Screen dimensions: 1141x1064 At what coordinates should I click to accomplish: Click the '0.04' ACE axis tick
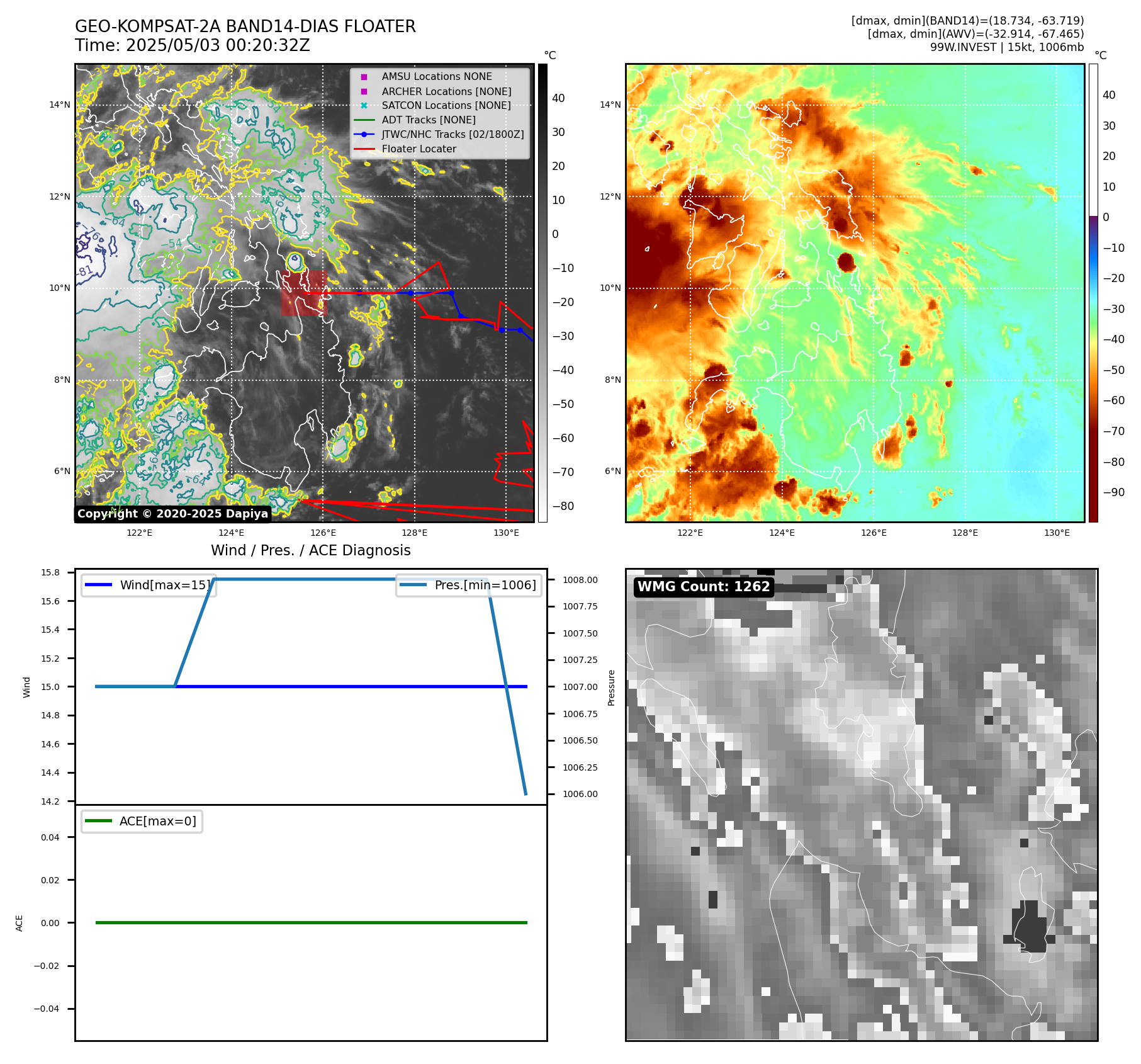[50, 837]
